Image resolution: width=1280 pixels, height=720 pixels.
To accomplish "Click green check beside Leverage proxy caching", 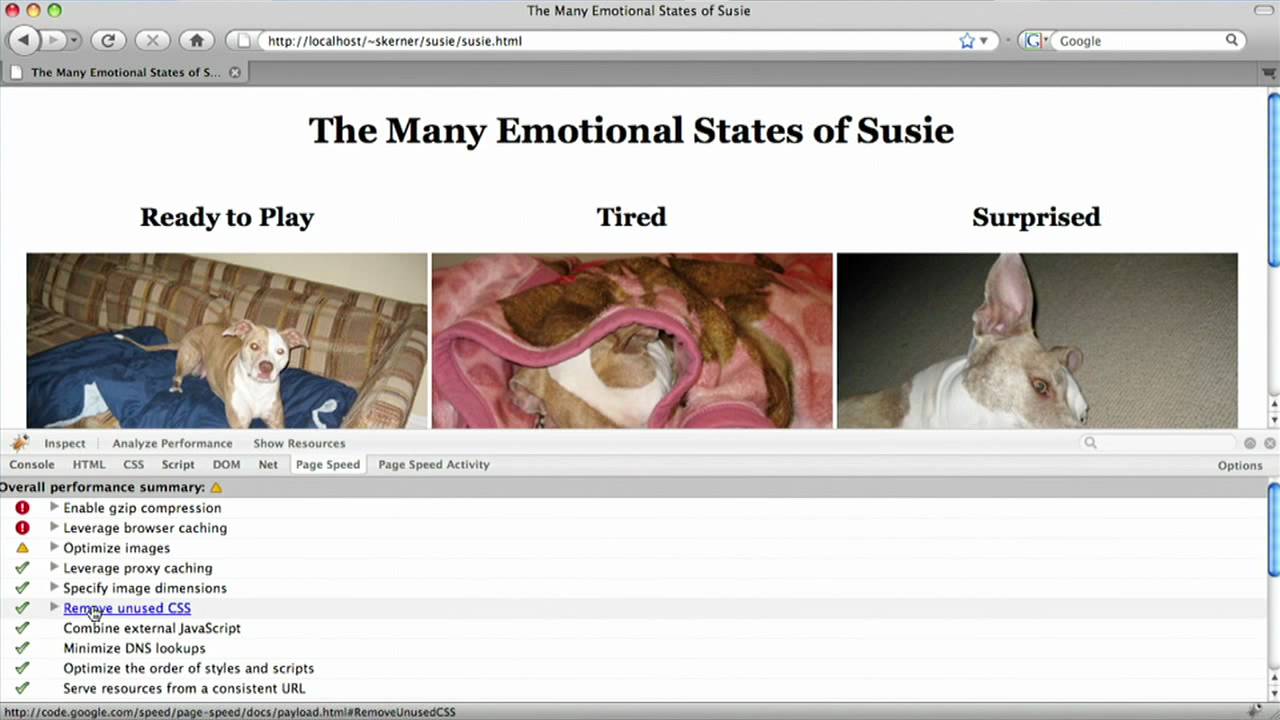I will [22, 568].
